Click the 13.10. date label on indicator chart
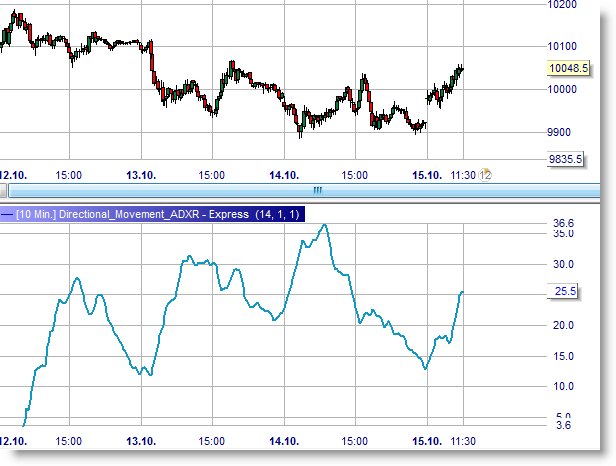The image size is (616, 466). point(141,441)
